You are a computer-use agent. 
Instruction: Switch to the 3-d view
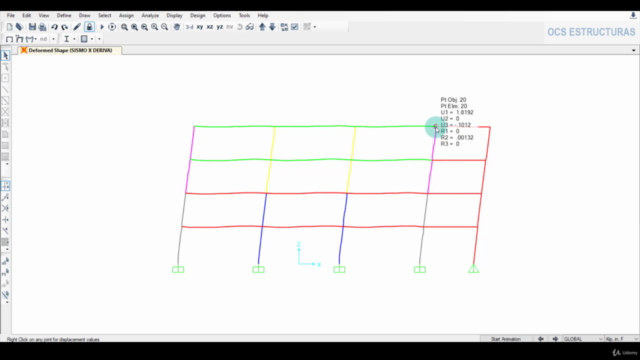[189, 27]
